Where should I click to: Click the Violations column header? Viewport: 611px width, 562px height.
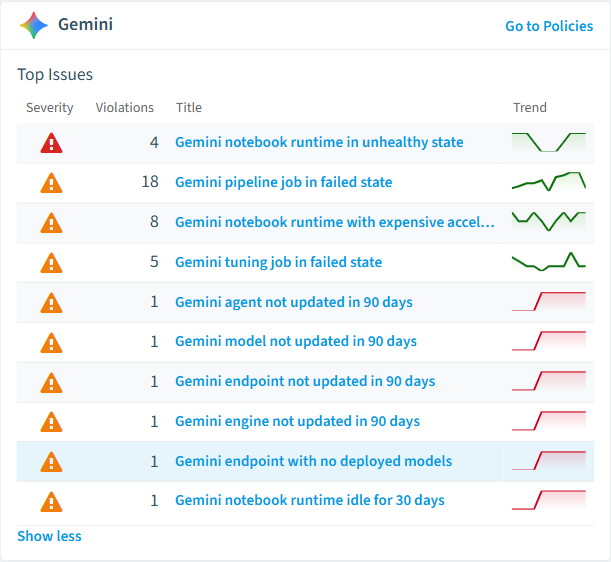(x=125, y=108)
